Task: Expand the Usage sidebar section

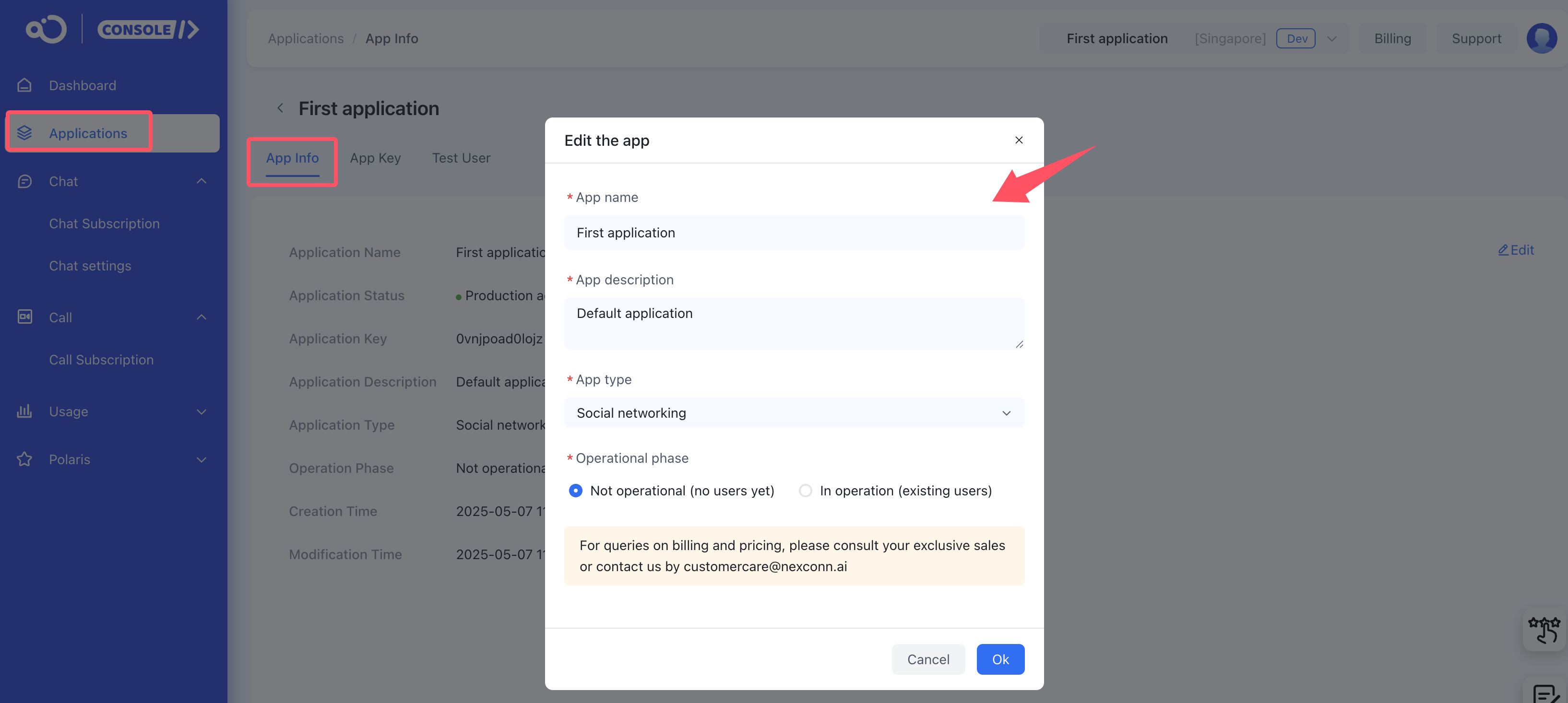Action: 202,412
